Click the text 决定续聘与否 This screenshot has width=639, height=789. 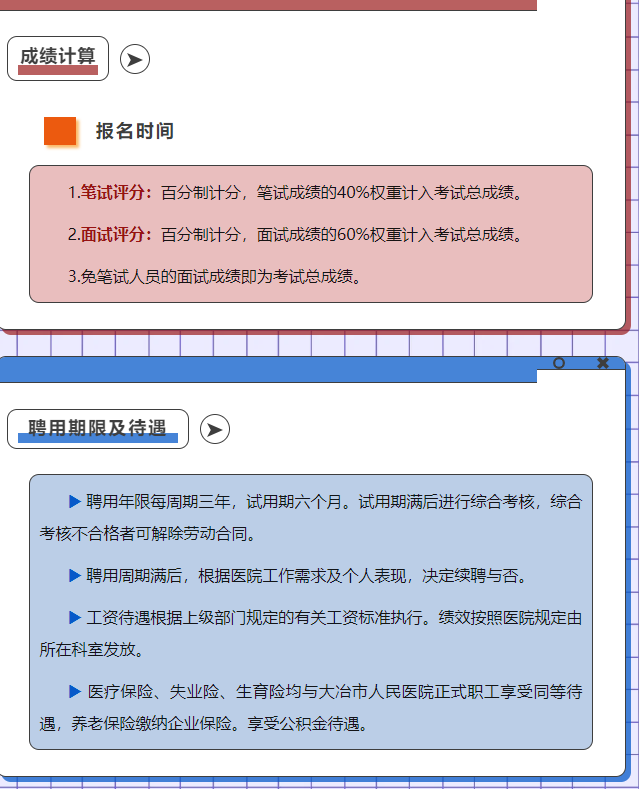[x=475, y=575]
